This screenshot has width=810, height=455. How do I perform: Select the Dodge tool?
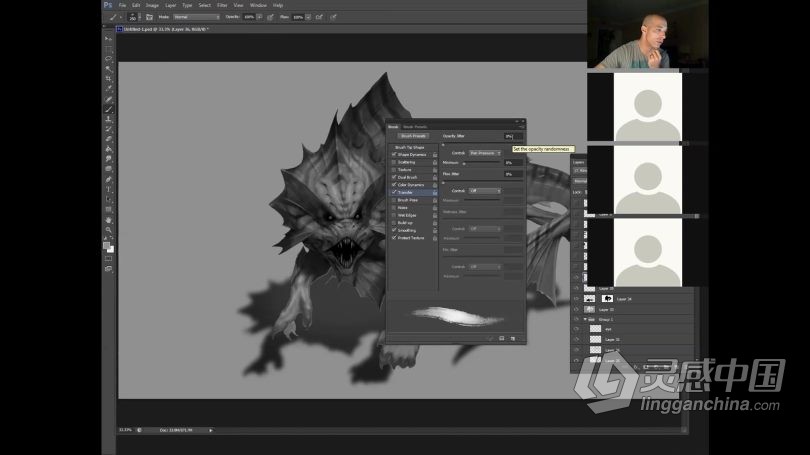[108, 169]
